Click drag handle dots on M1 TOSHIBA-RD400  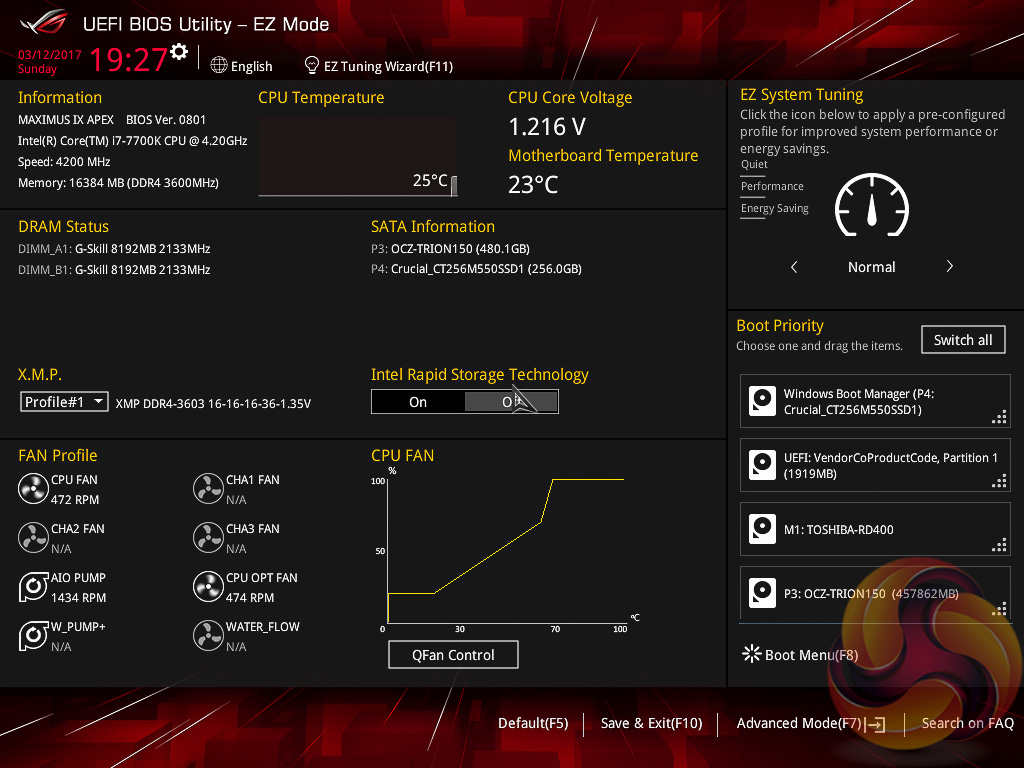999,545
